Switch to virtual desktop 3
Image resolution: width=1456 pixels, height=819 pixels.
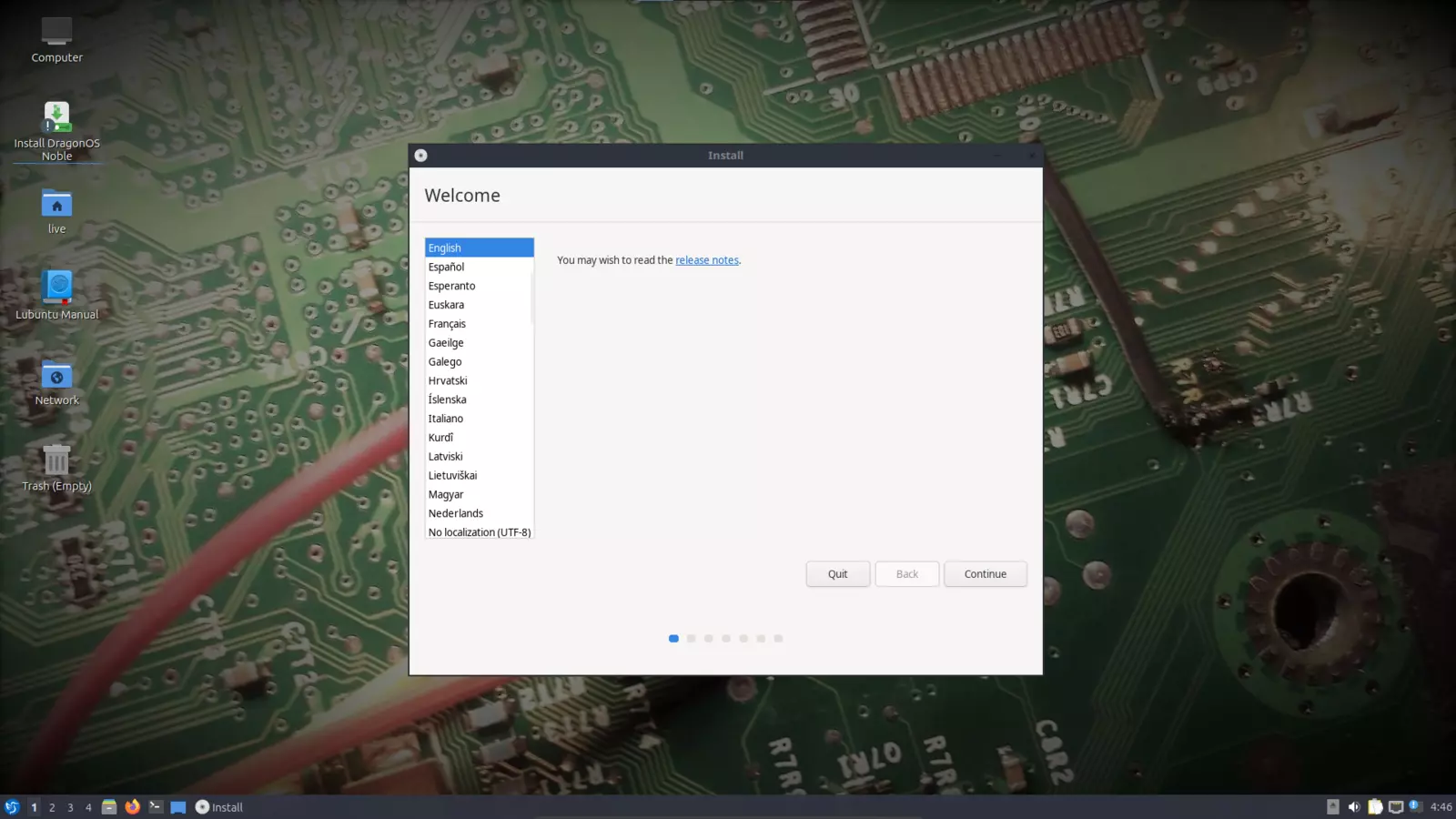(x=70, y=807)
